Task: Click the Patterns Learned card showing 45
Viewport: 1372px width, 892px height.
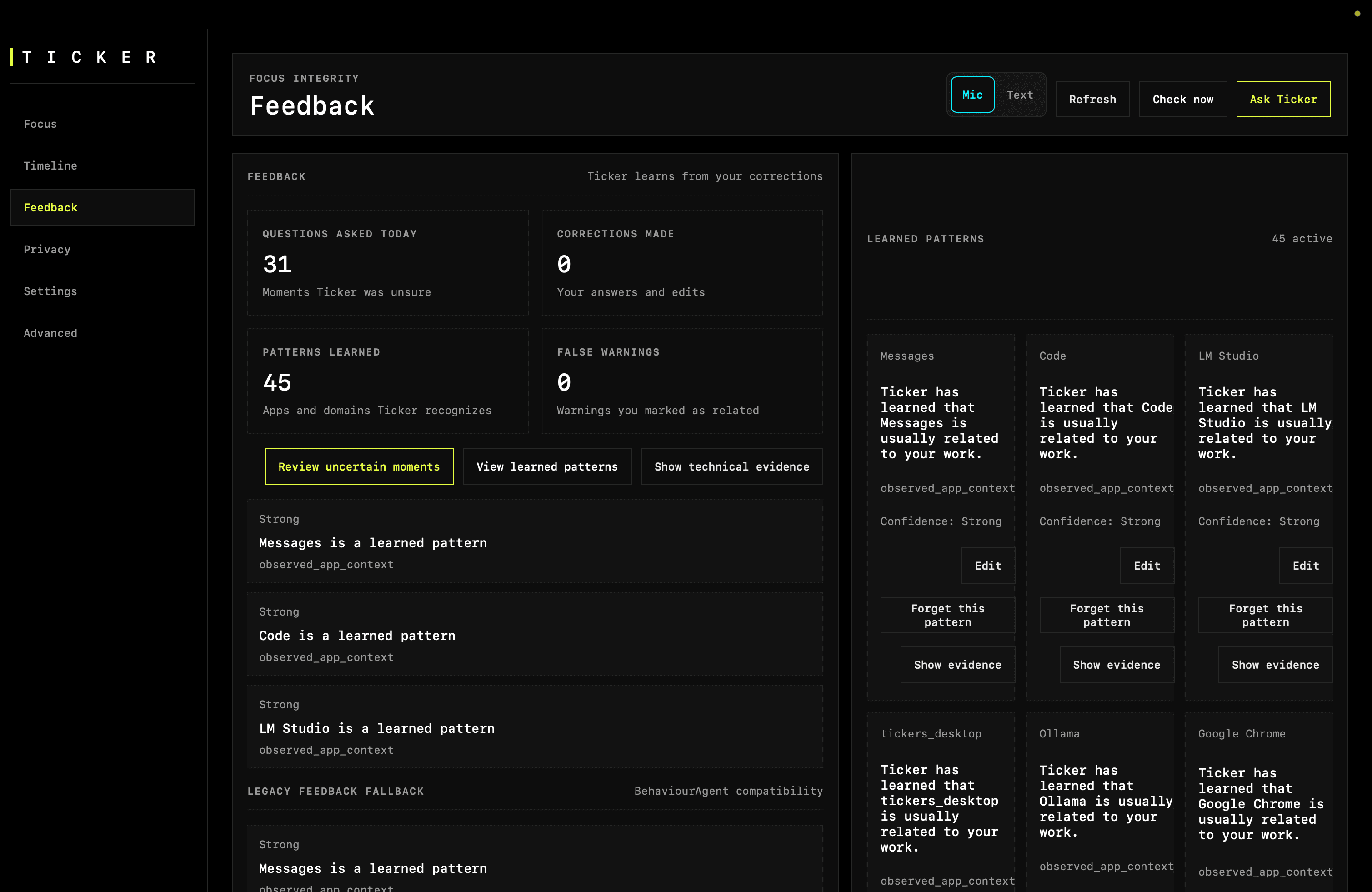Action: (x=388, y=381)
